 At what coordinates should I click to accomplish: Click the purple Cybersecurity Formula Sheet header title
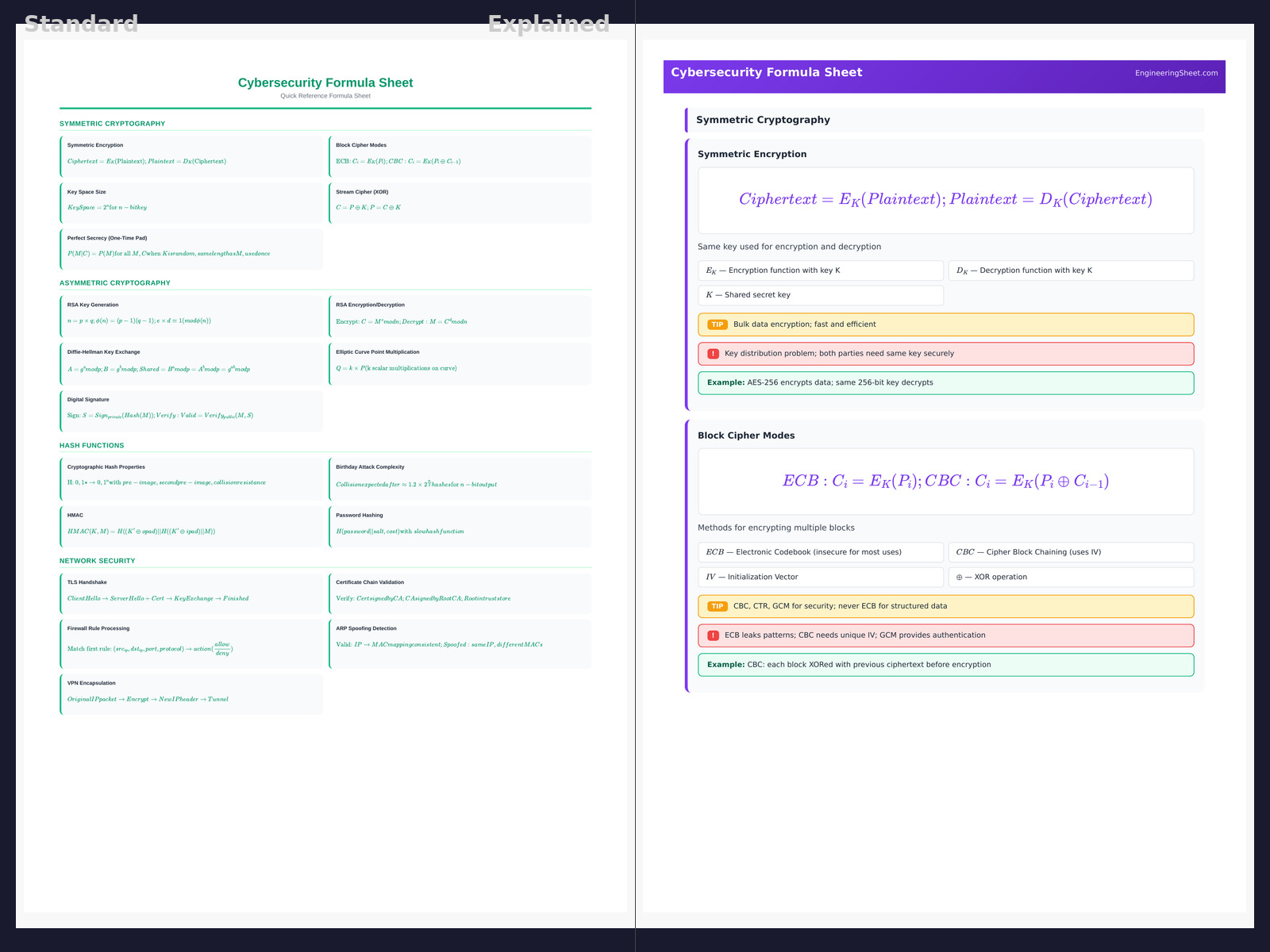(x=766, y=72)
